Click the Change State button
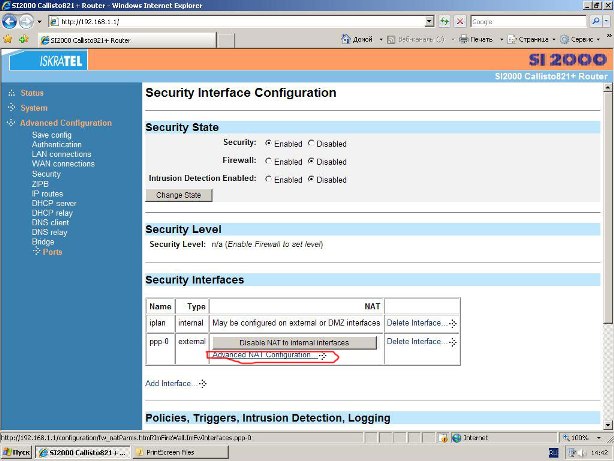614x461 pixels. click(179, 195)
